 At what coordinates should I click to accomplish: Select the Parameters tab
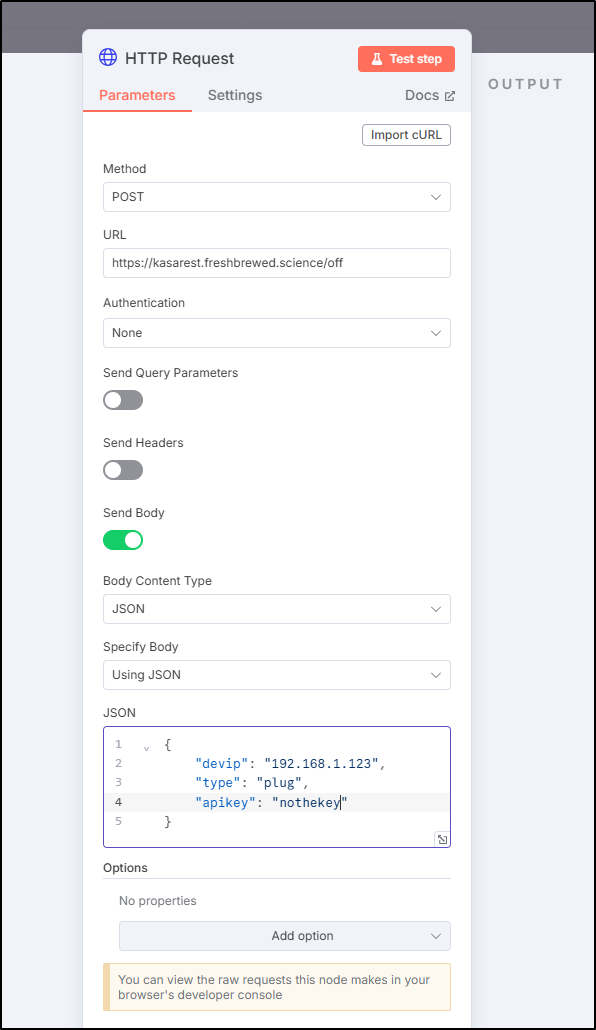pos(137,95)
